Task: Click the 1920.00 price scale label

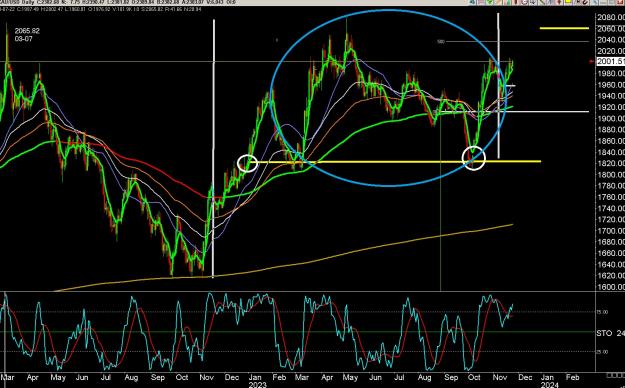Action: coord(610,107)
